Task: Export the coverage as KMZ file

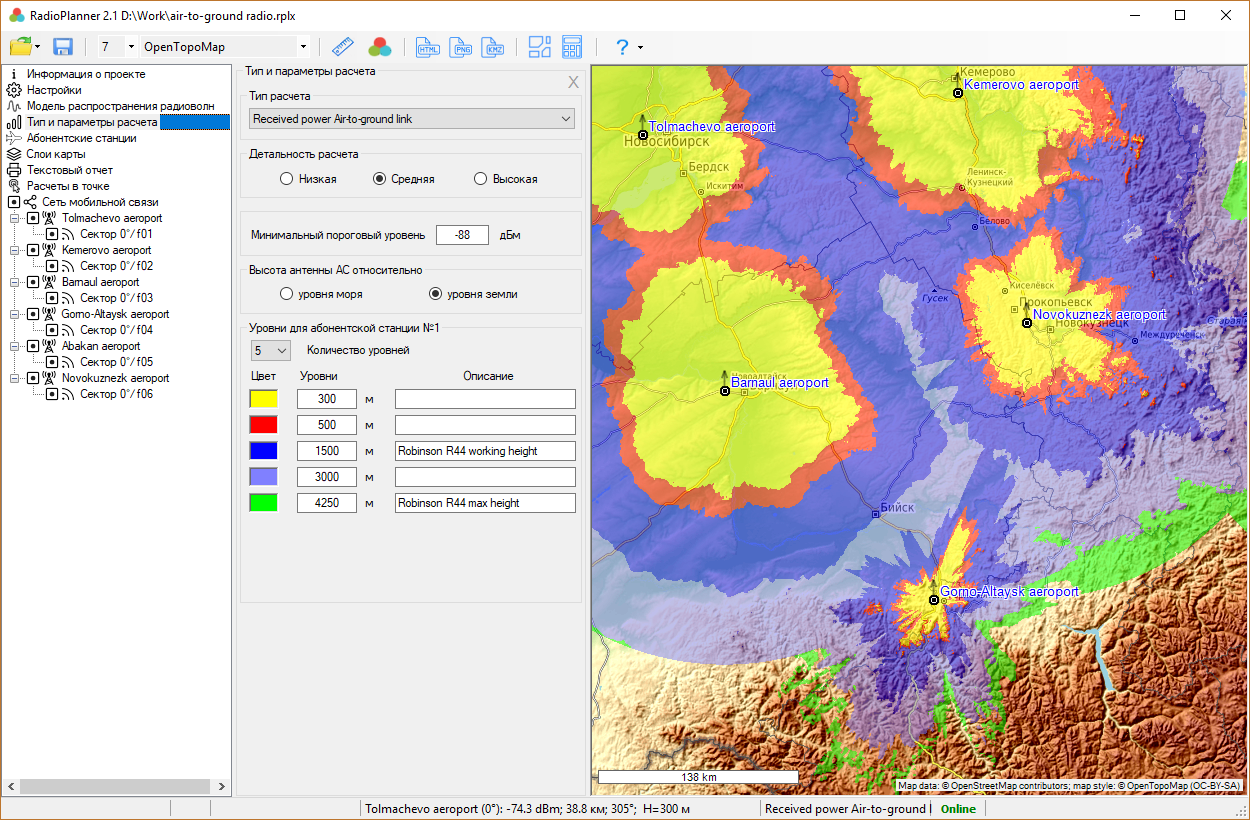Action: (x=493, y=47)
